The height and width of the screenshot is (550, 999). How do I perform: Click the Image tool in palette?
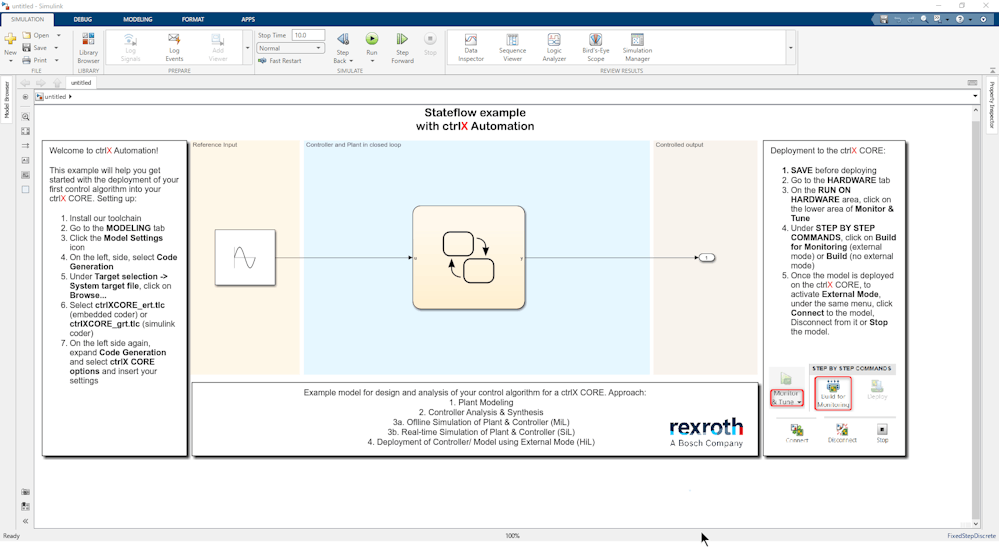25,175
